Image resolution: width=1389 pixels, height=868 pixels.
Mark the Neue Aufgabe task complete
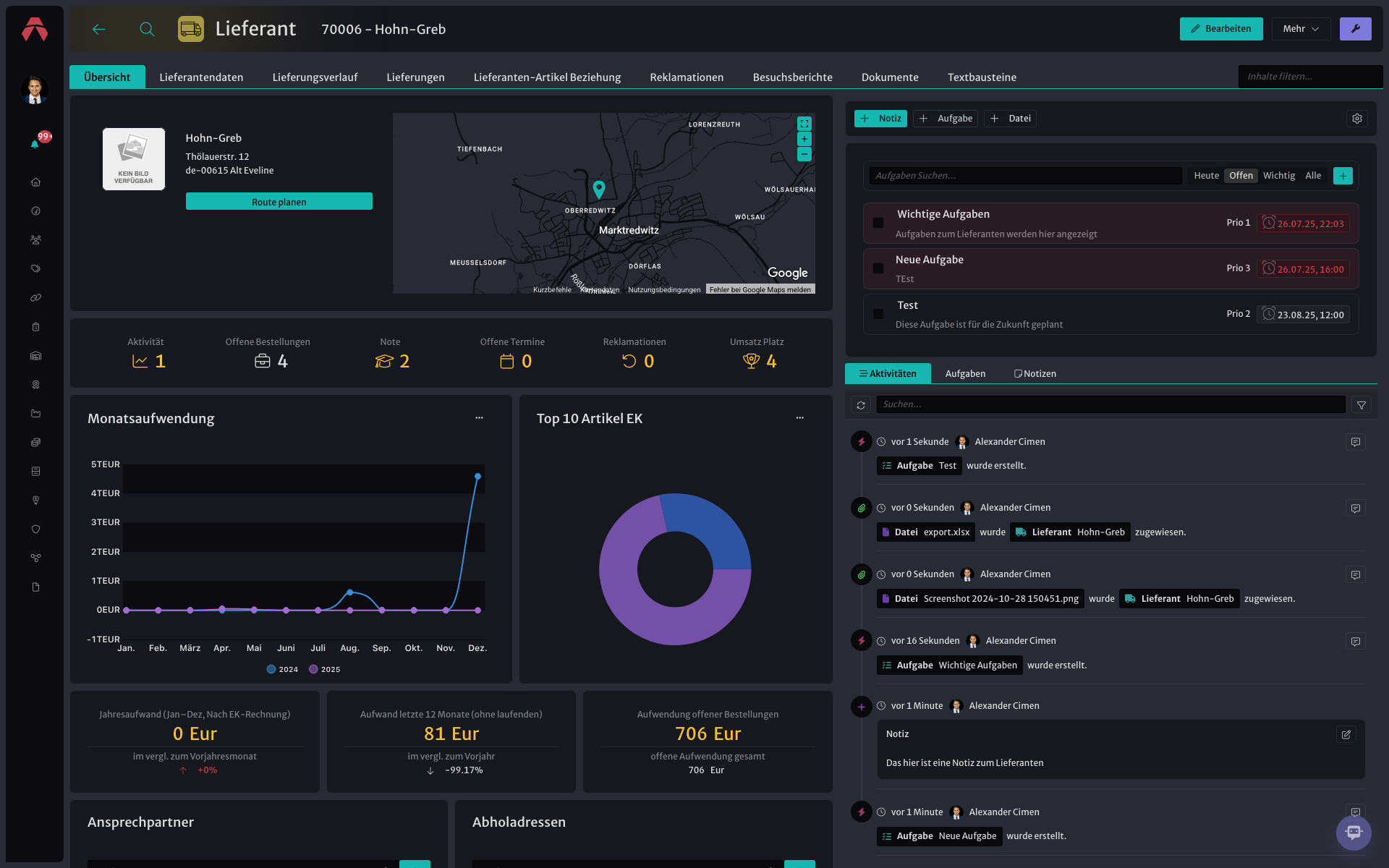coord(878,268)
